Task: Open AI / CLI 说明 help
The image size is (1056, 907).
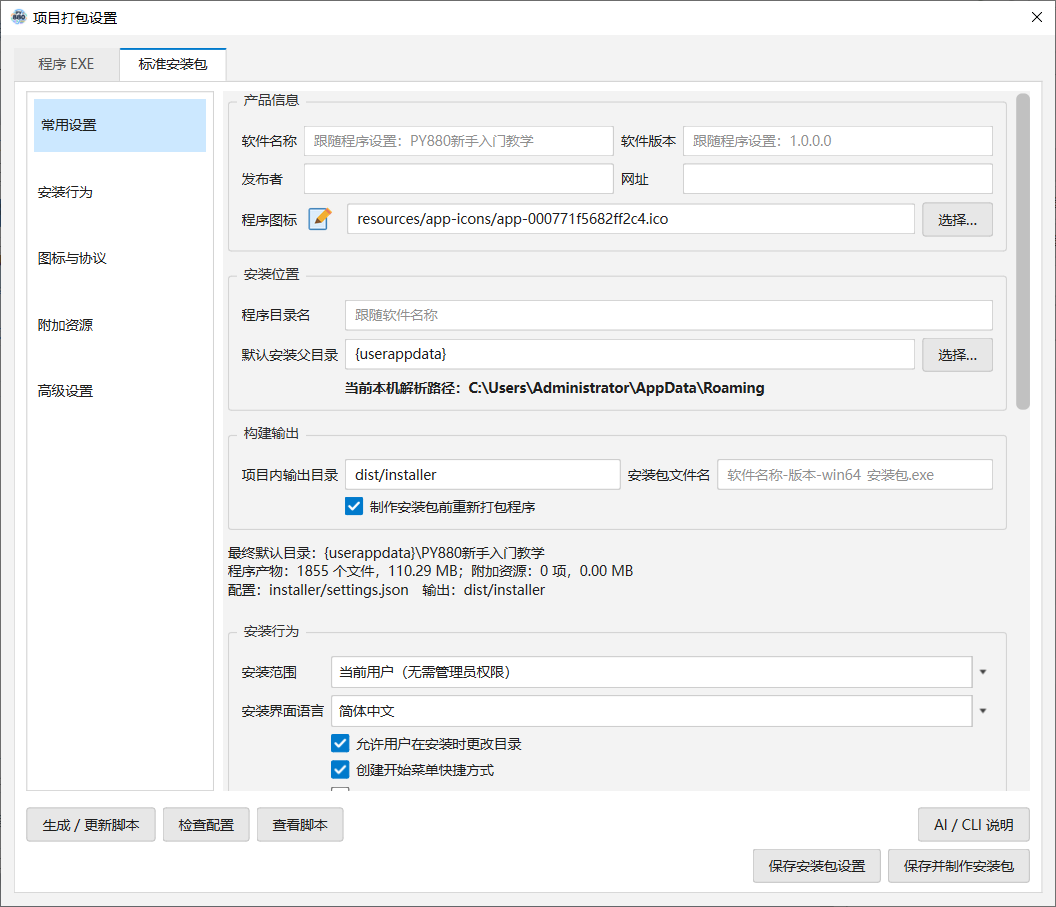Action: [973, 825]
